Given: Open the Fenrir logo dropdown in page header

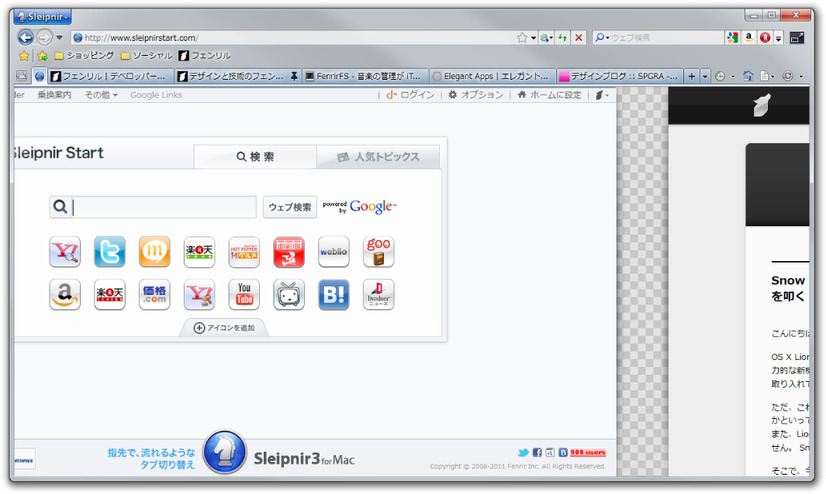Looking at the screenshot, I should pyautogui.click(x=602, y=95).
